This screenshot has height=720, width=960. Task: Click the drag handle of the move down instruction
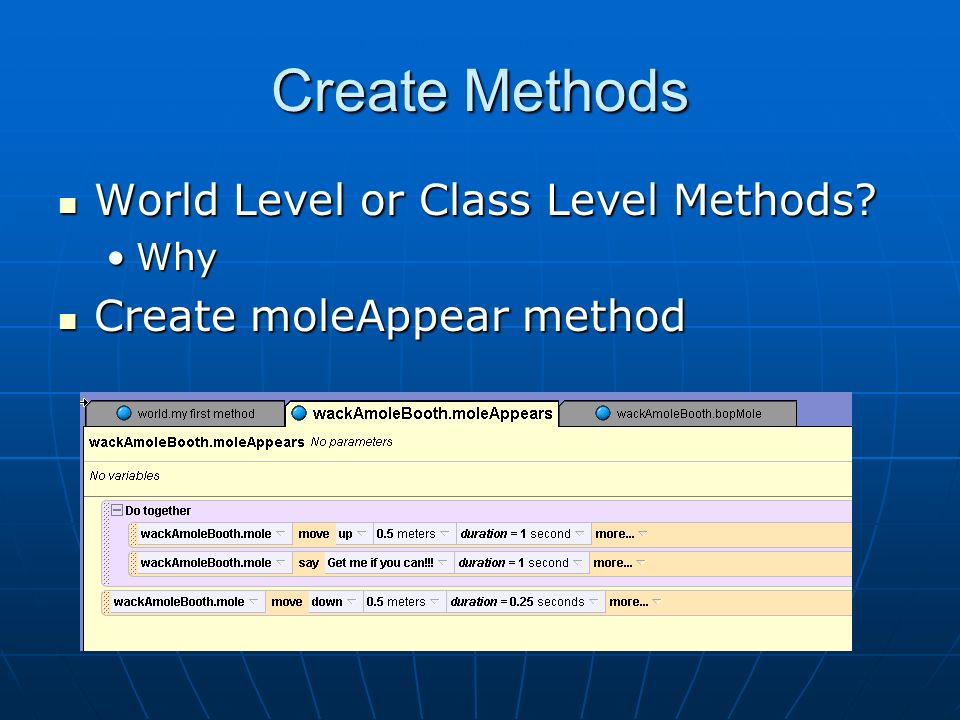pos(106,602)
